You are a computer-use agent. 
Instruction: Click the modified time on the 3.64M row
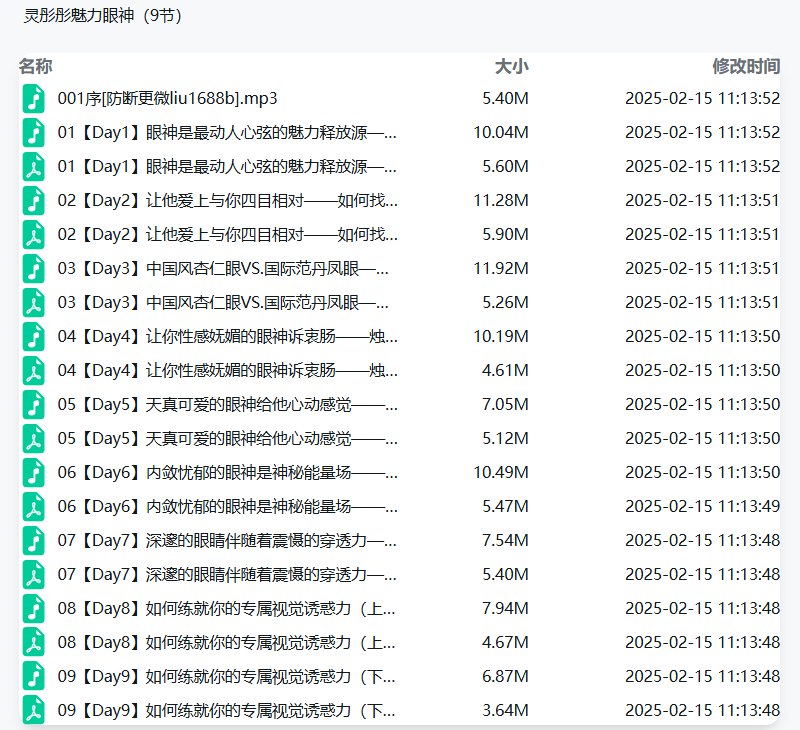point(703,711)
